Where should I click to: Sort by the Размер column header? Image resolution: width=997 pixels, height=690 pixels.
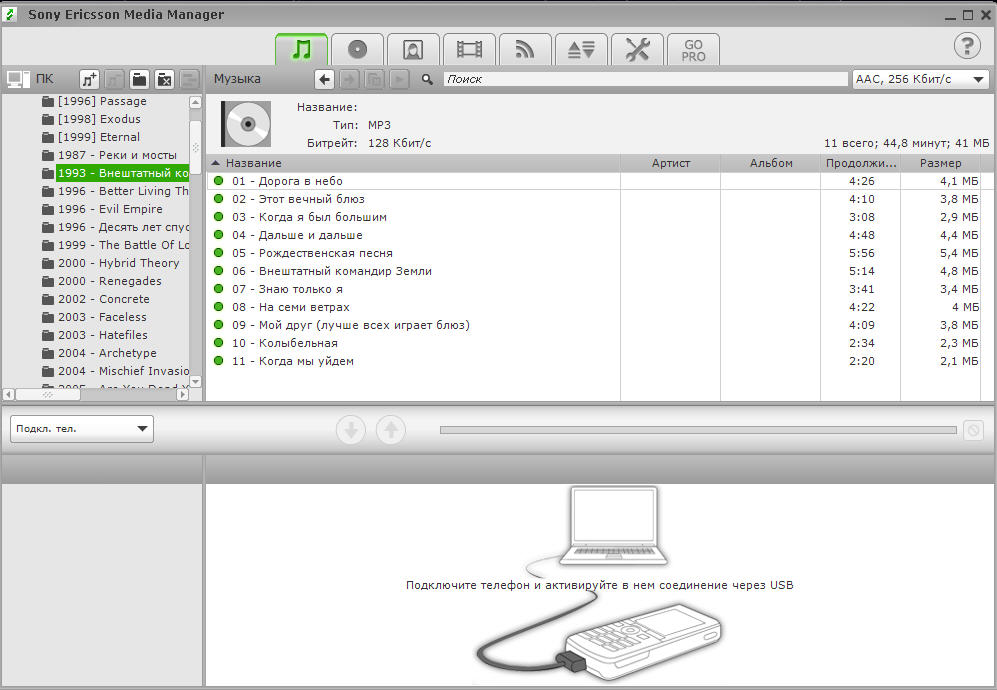(x=940, y=163)
